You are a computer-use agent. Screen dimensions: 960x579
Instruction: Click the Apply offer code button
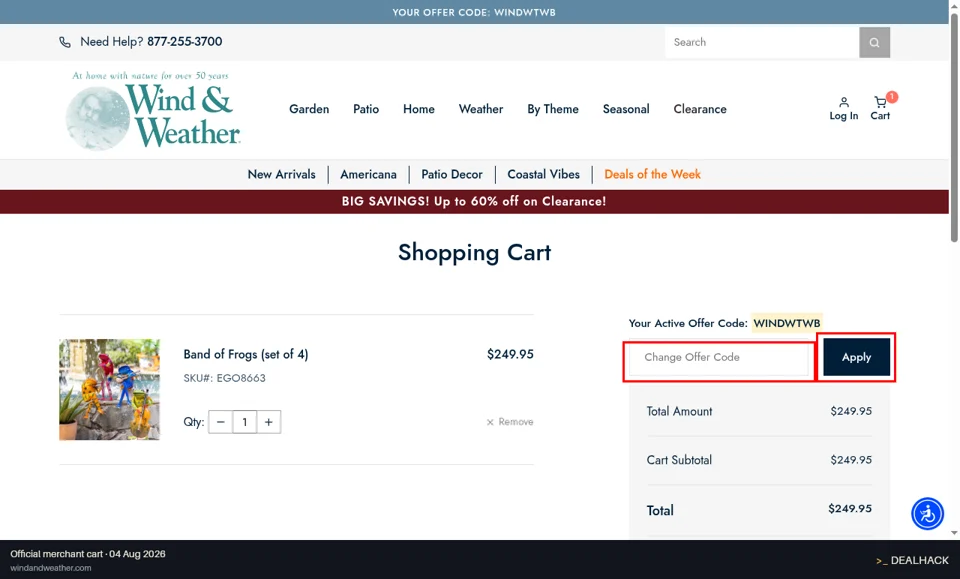point(856,357)
